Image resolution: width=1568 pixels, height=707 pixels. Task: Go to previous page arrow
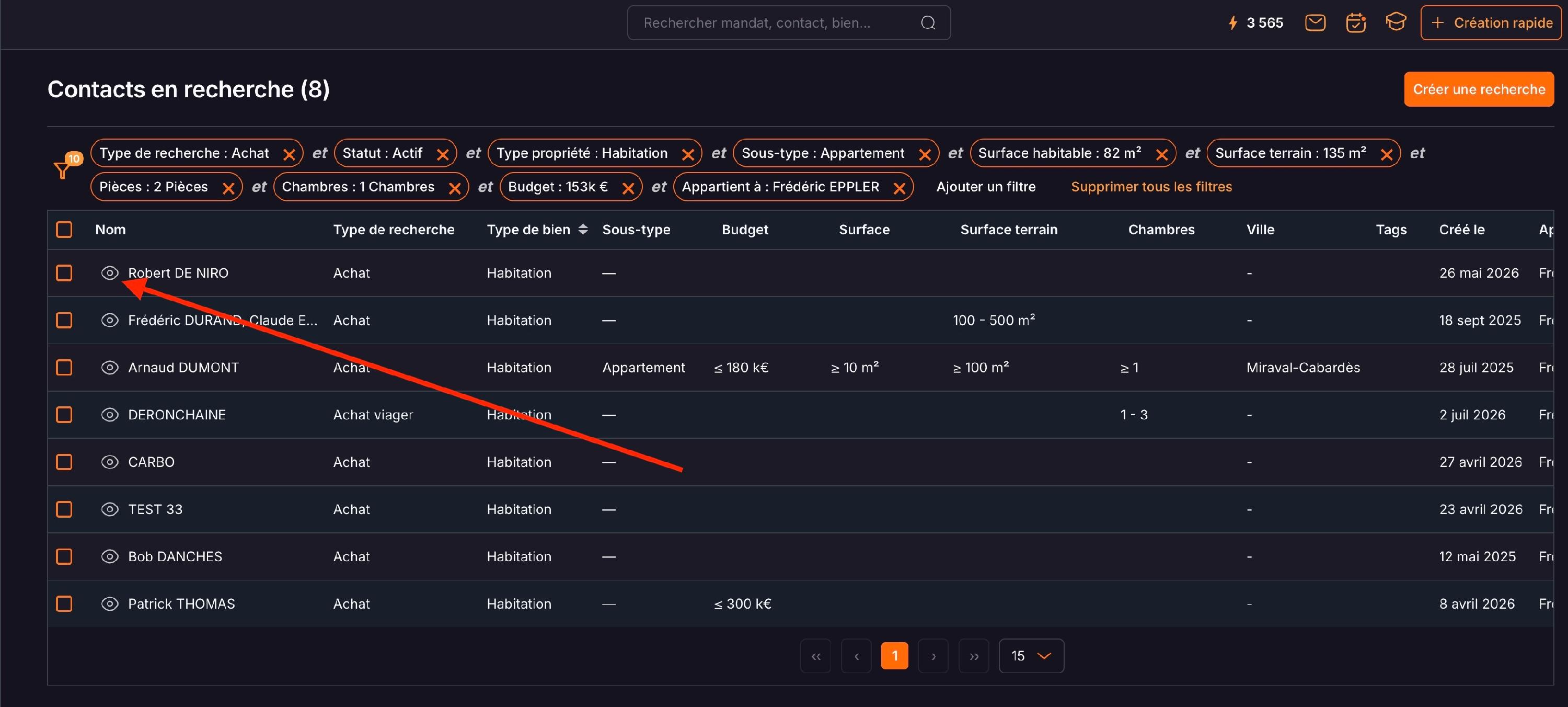click(857, 656)
